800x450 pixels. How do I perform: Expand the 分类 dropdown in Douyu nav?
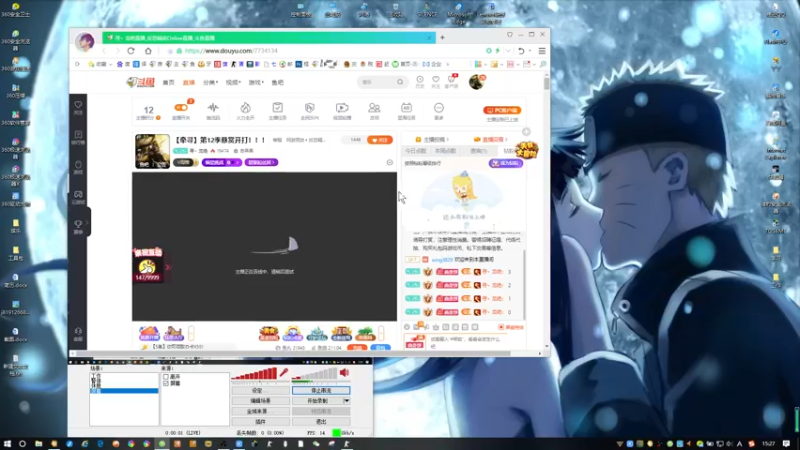point(210,82)
